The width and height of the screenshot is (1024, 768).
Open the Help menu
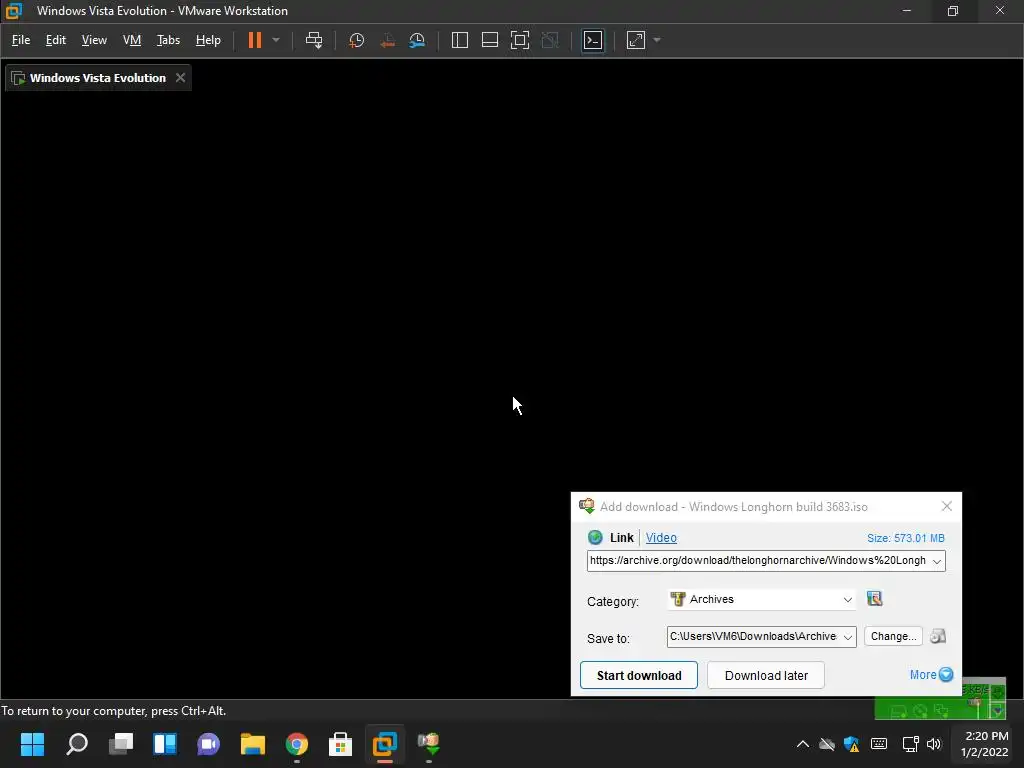pyautogui.click(x=208, y=40)
